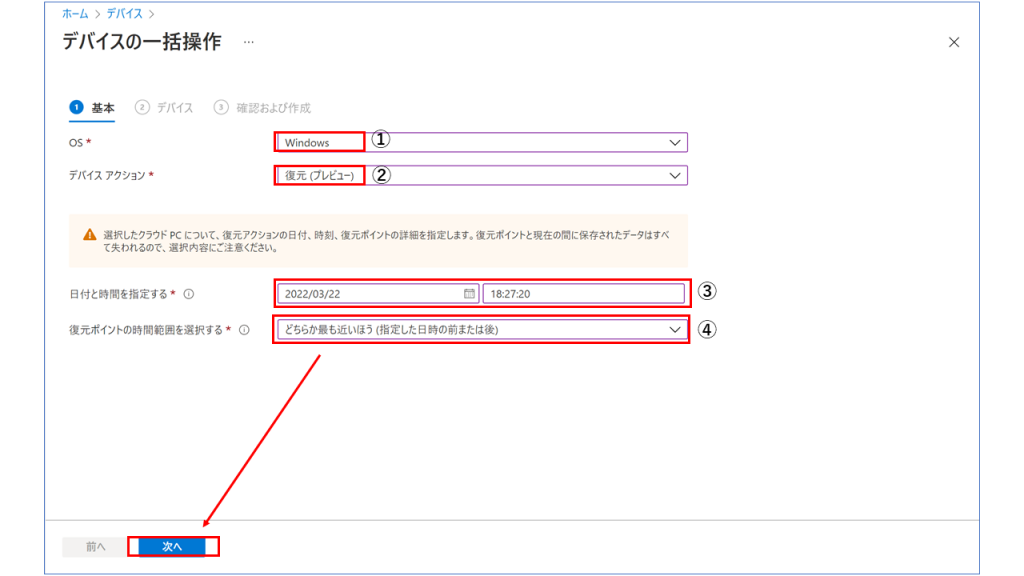Click the 前へ button
Viewport: 1024px width, 576px height.
click(95, 547)
